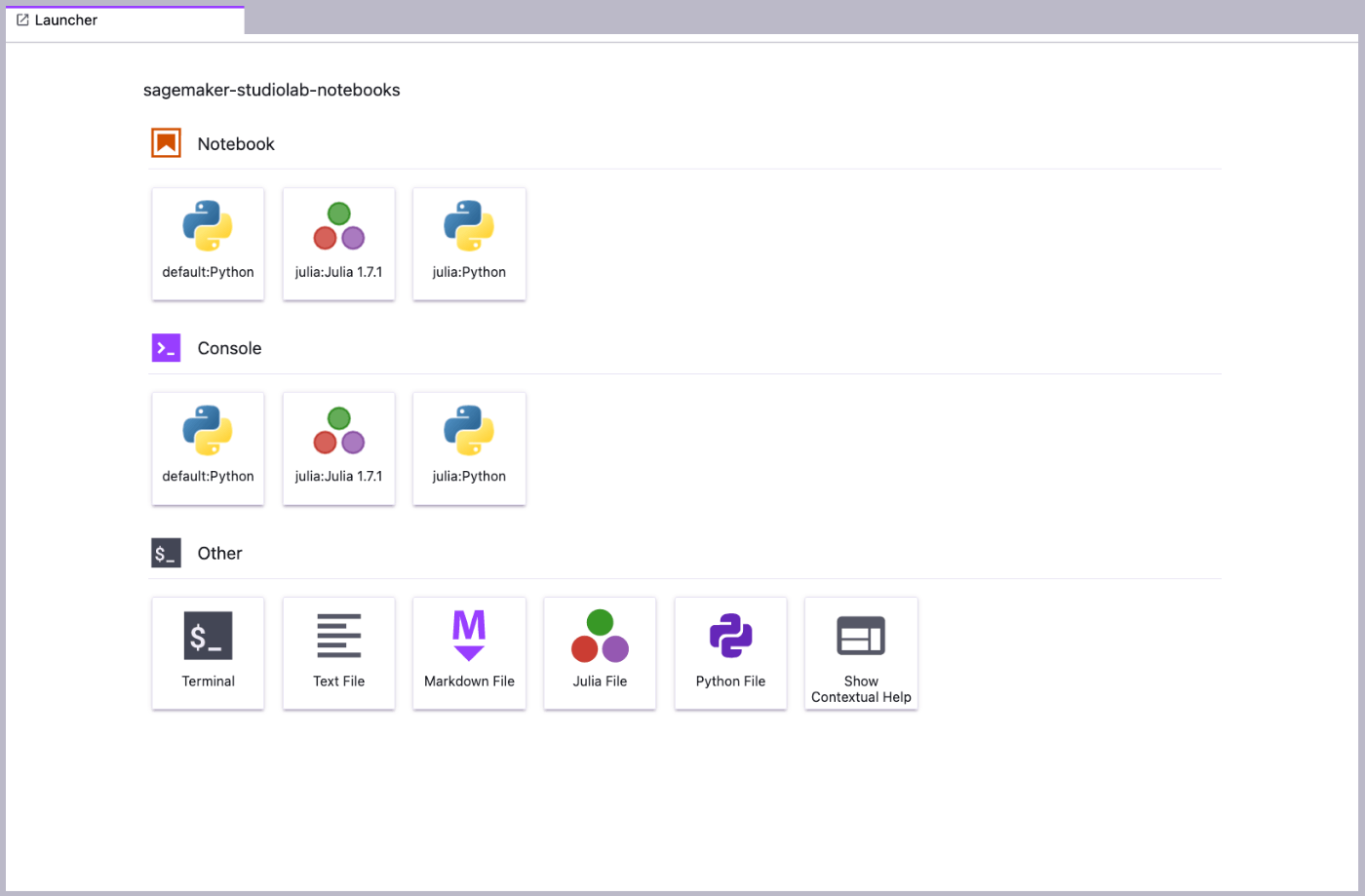Create a new Julia File
Viewport: 1365px width, 896px height.
point(600,653)
